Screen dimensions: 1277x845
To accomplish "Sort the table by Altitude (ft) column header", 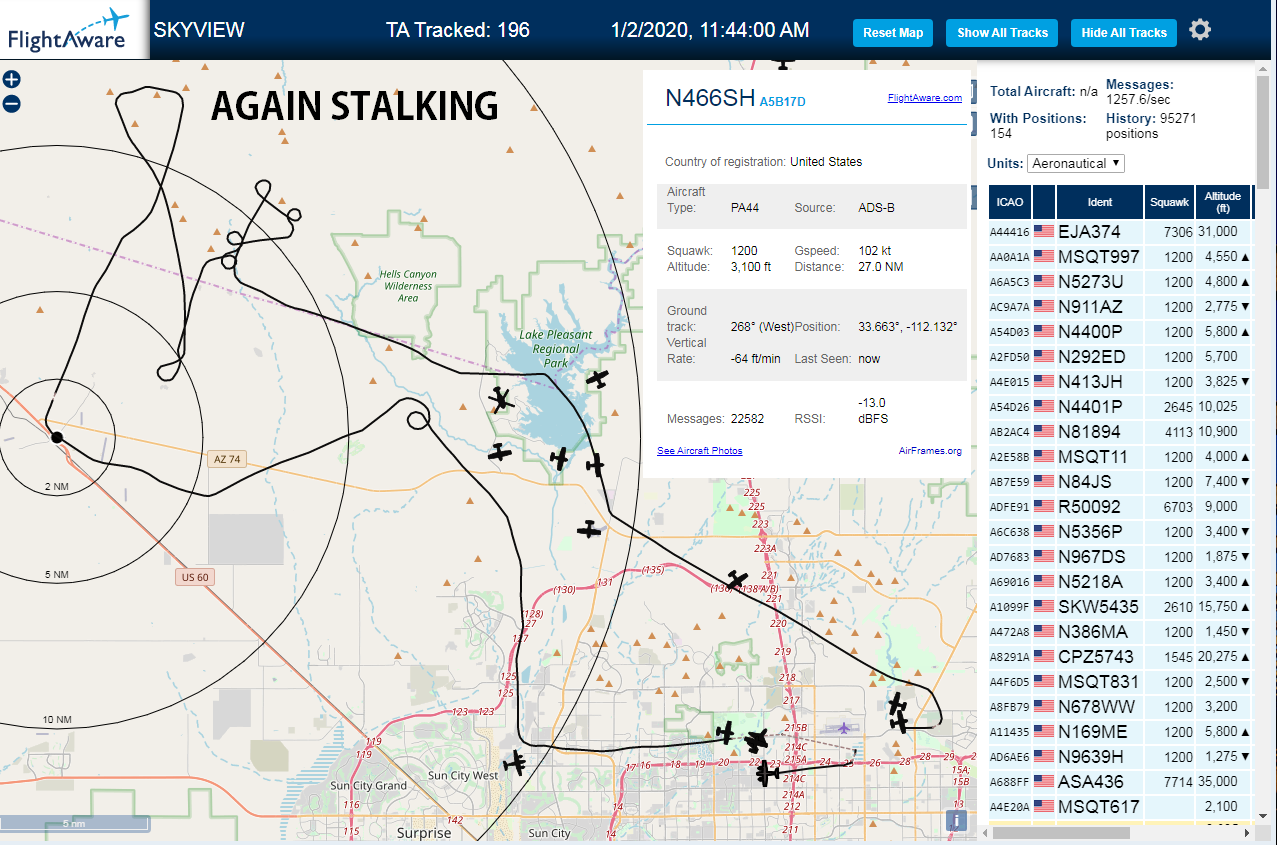I will (x=1223, y=202).
